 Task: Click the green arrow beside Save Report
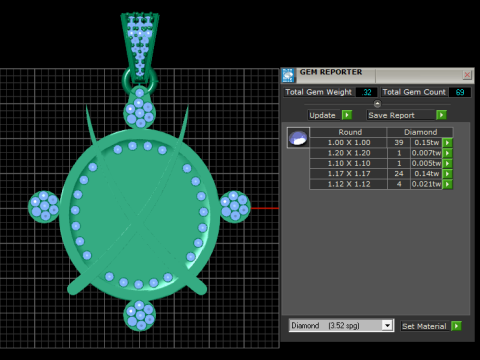pos(441,115)
